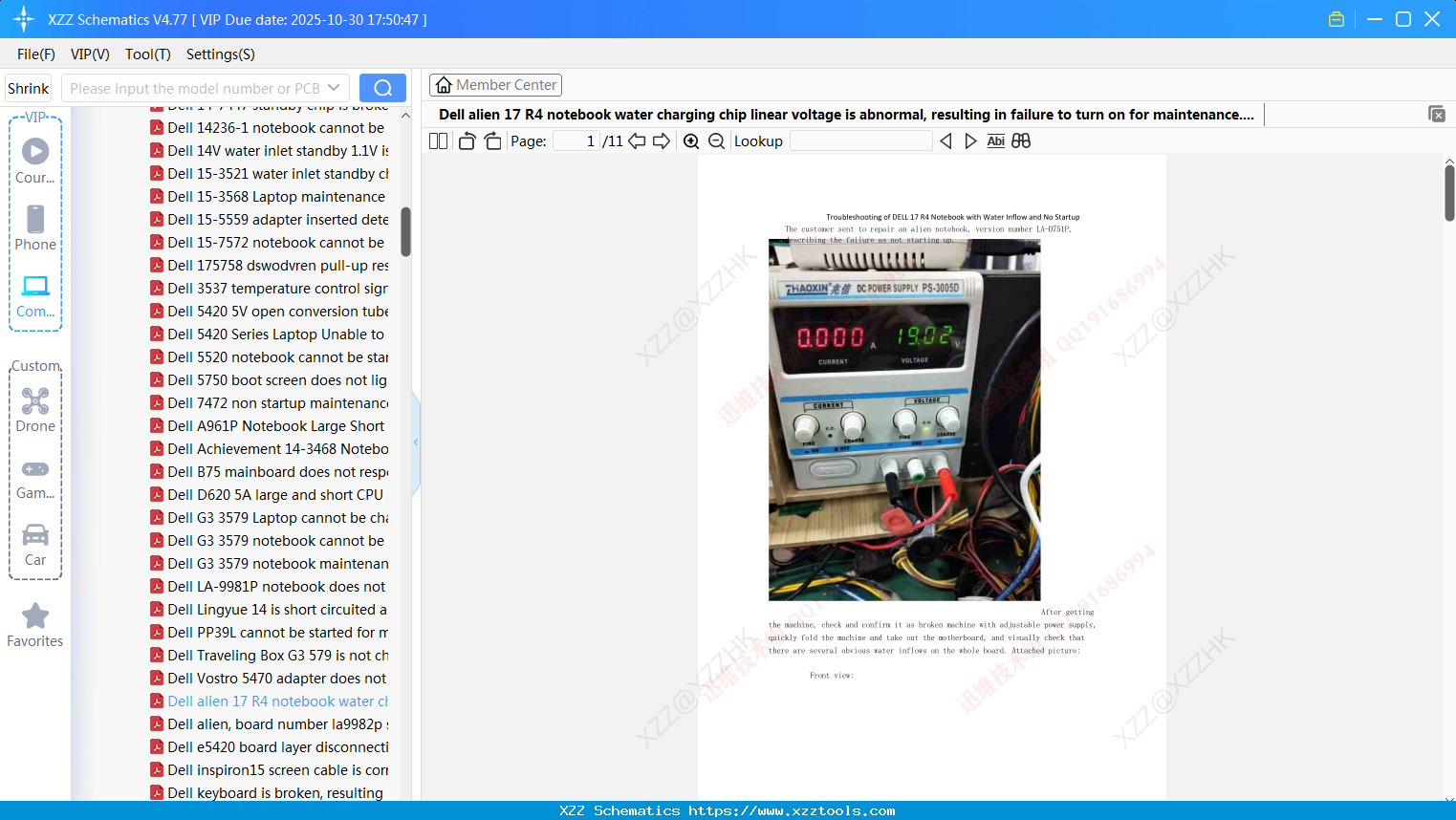Open 'Dell 15-3568 Laptop maintenance' file
This screenshot has height=820, width=1456.
pyautogui.click(x=269, y=197)
